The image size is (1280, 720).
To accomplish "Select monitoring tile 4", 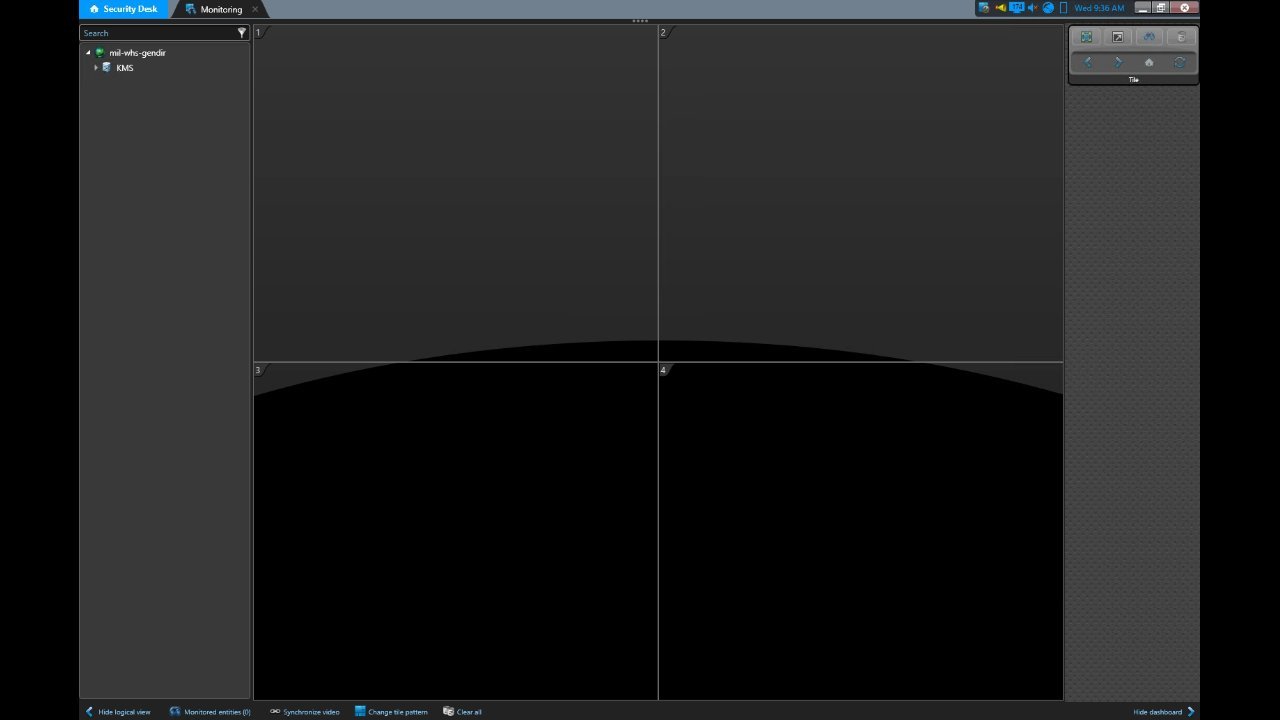I will (x=861, y=531).
